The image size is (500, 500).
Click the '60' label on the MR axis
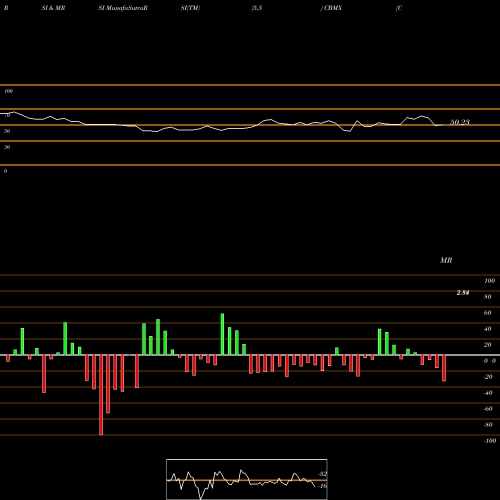click(x=487, y=313)
